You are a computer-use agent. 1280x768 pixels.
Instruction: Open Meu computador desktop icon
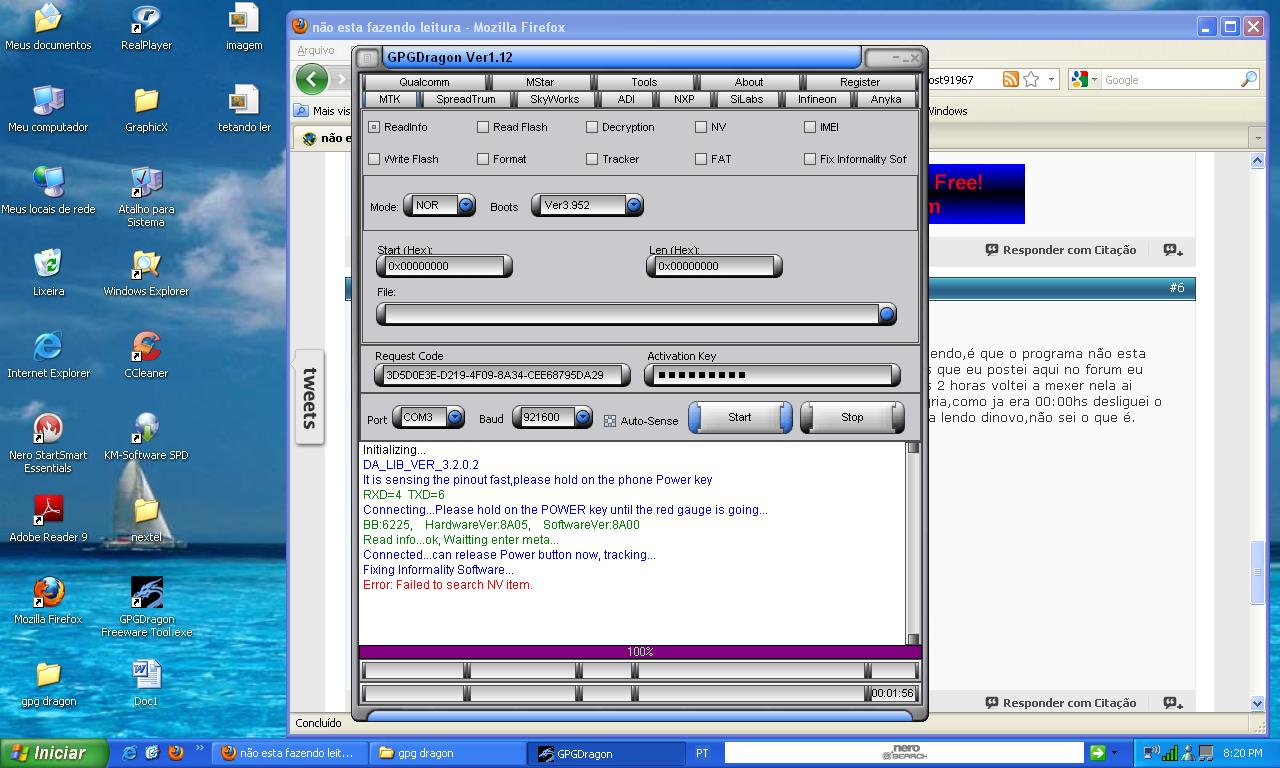[x=48, y=109]
